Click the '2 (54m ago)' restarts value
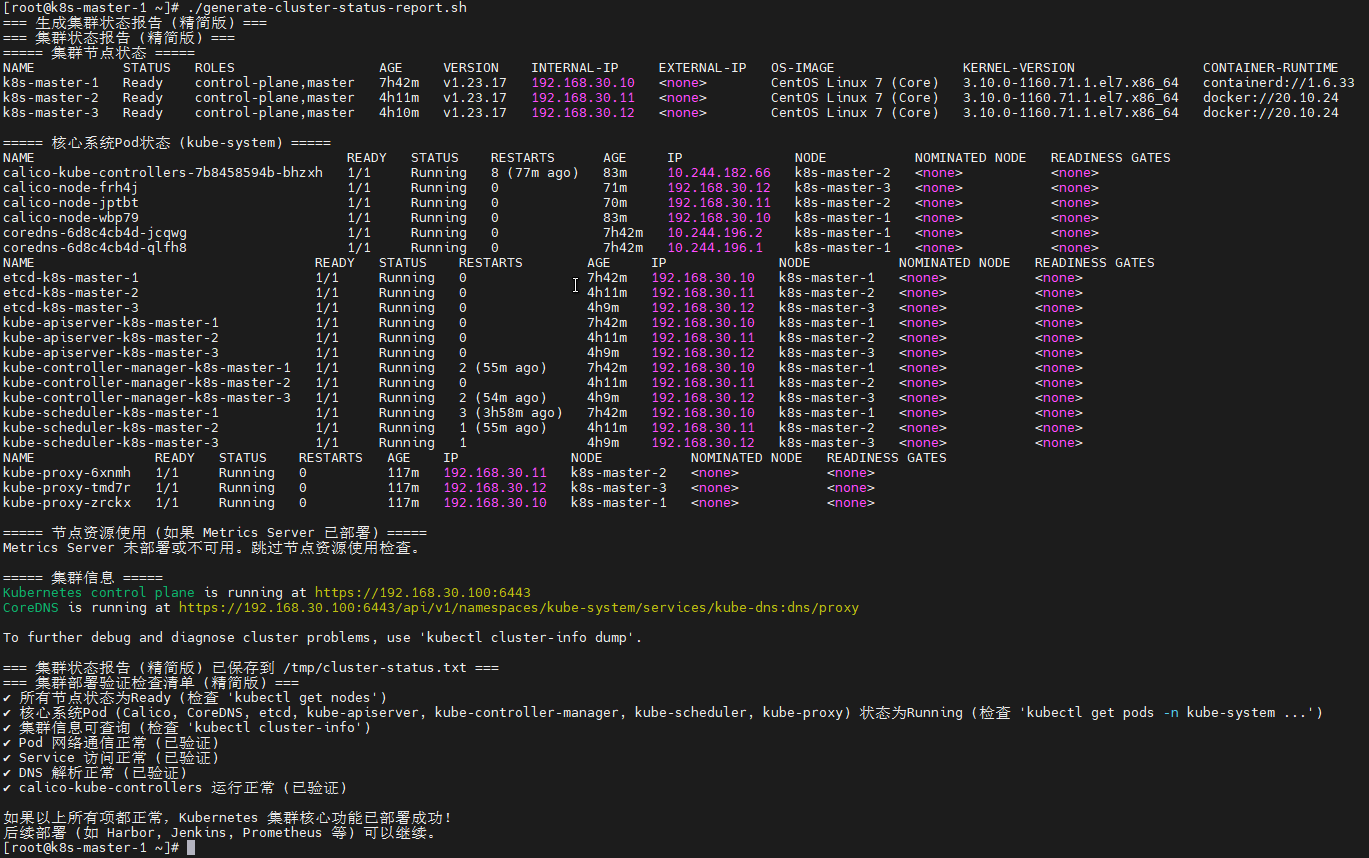This screenshot has height=858, width=1369. [x=503, y=398]
